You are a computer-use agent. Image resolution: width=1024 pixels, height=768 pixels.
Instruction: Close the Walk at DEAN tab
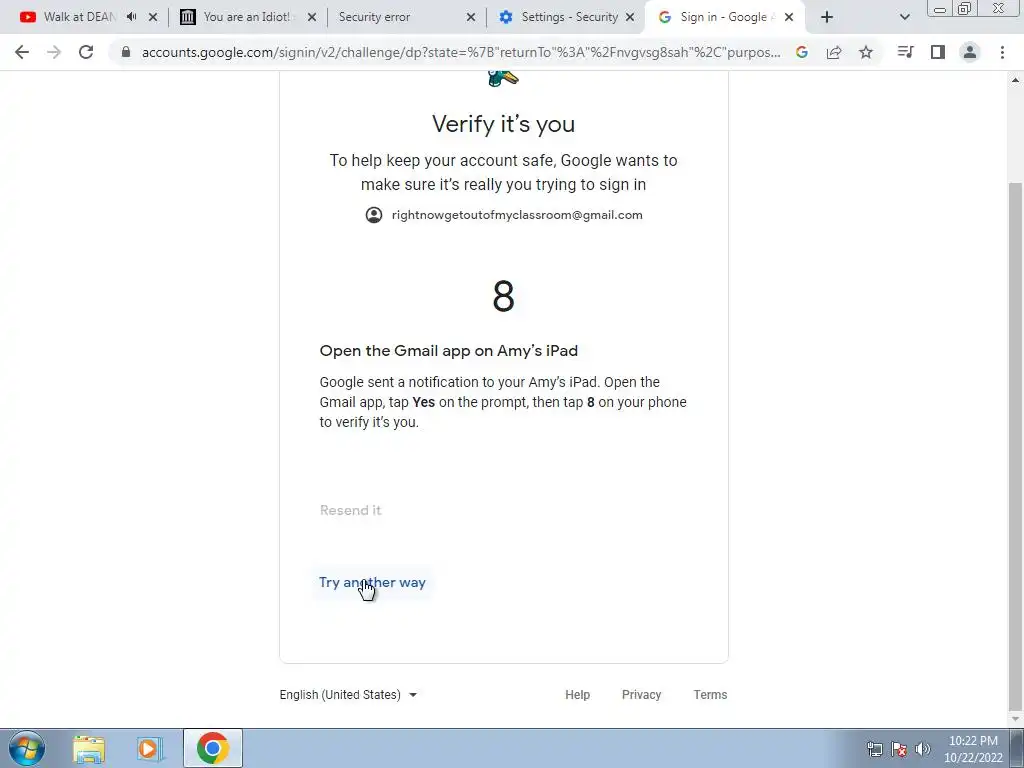(153, 18)
